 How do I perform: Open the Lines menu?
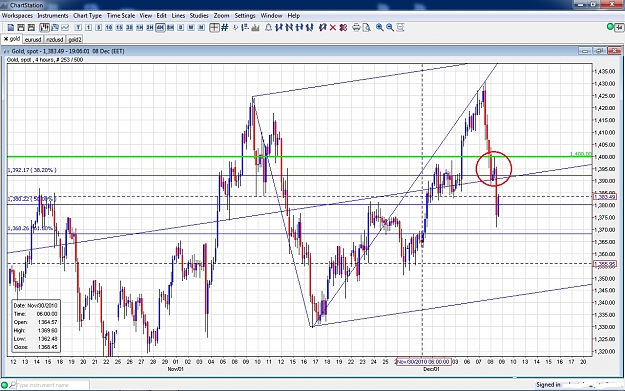click(178, 16)
